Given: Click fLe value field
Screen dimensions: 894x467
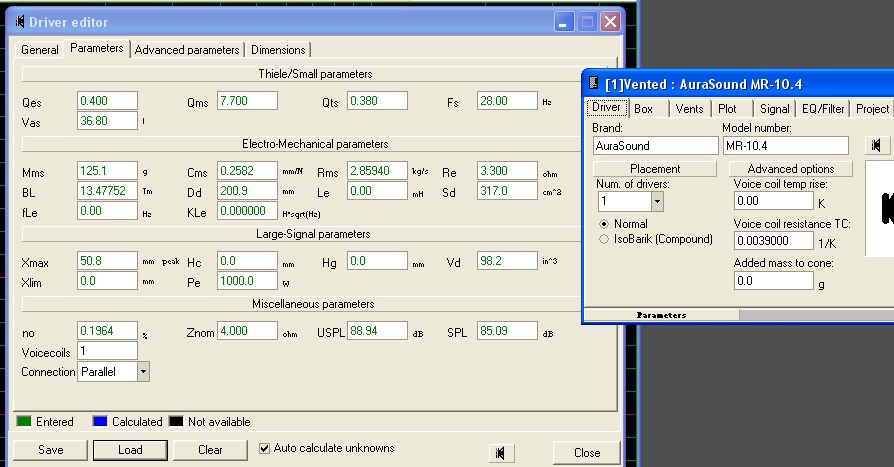Looking at the screenshot, I should [107, 211].
